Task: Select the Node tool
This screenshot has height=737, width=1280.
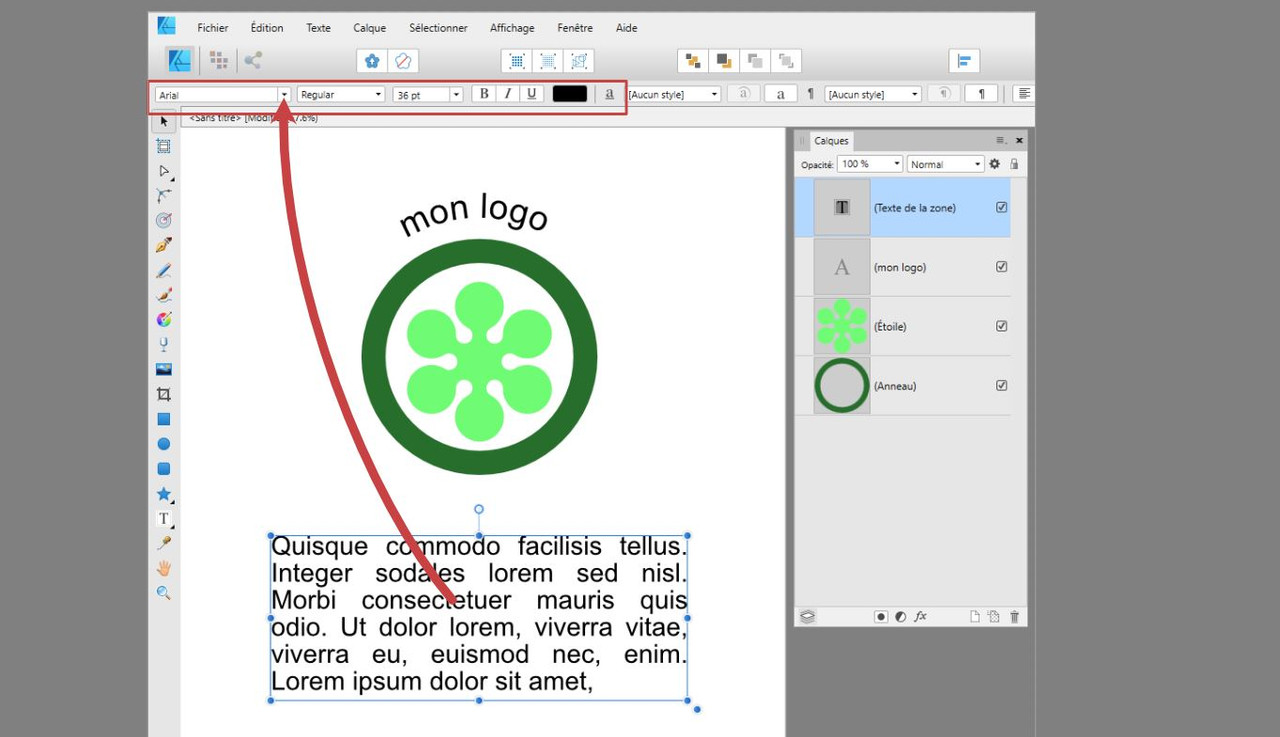Action: tap(164, 171)
